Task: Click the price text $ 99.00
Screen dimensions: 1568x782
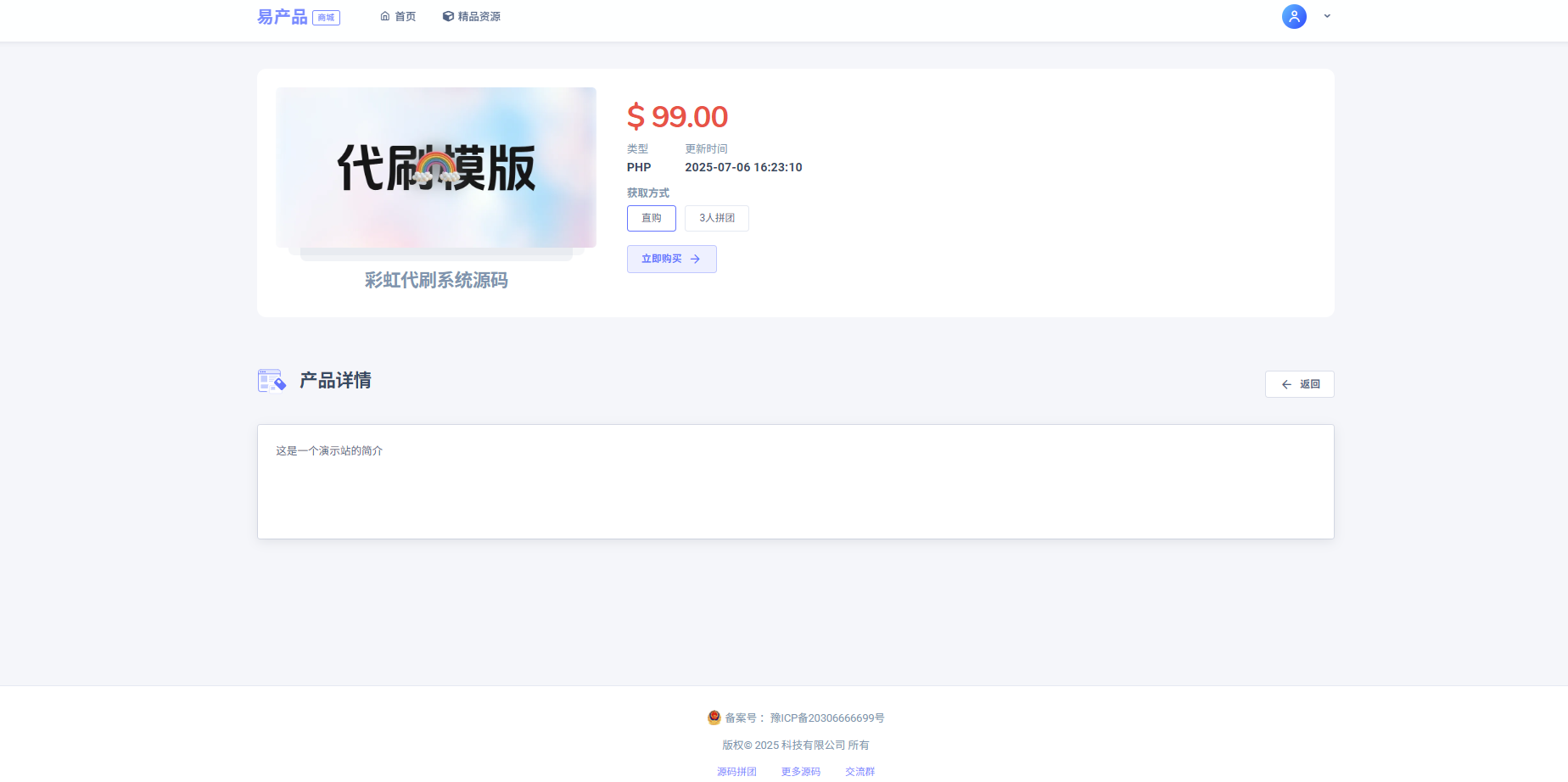Action: 677,116
